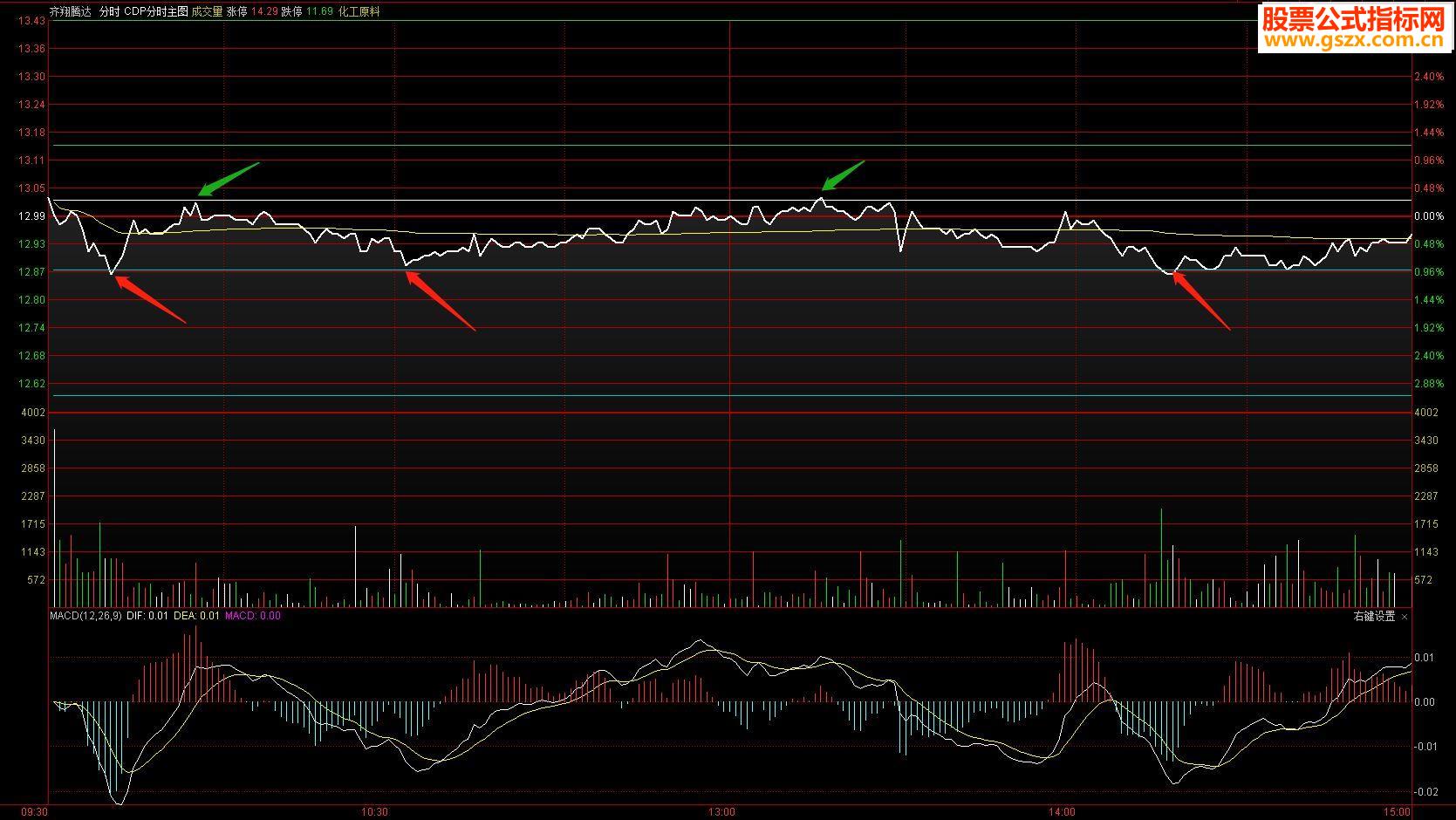Click the 13.36 price axis label
The width and height of the screenshot is (1456, 820).
(31, 49)
